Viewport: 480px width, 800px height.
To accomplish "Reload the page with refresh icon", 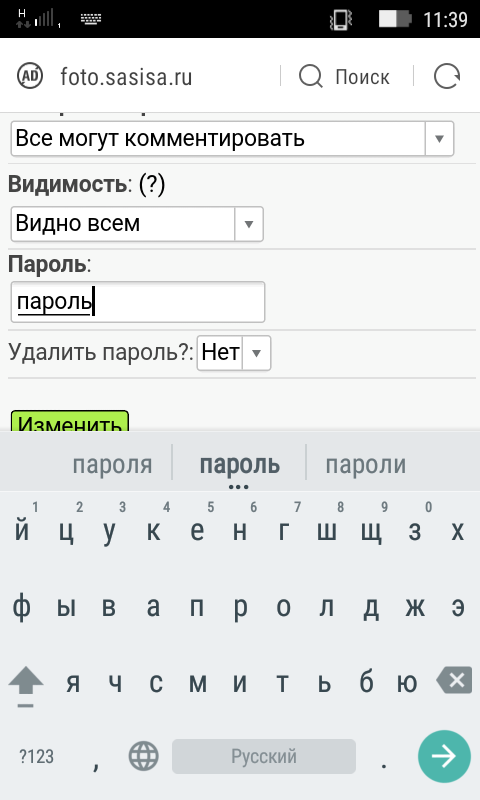I will (447, 76).
